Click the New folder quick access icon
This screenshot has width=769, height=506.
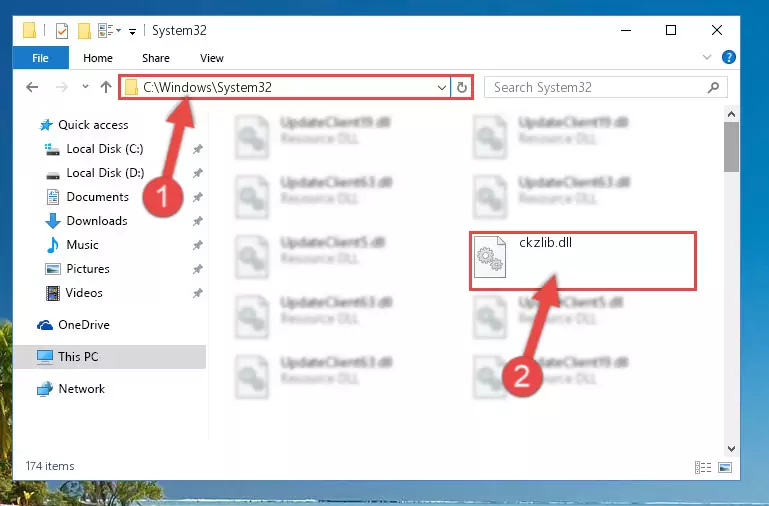(84, 30)
